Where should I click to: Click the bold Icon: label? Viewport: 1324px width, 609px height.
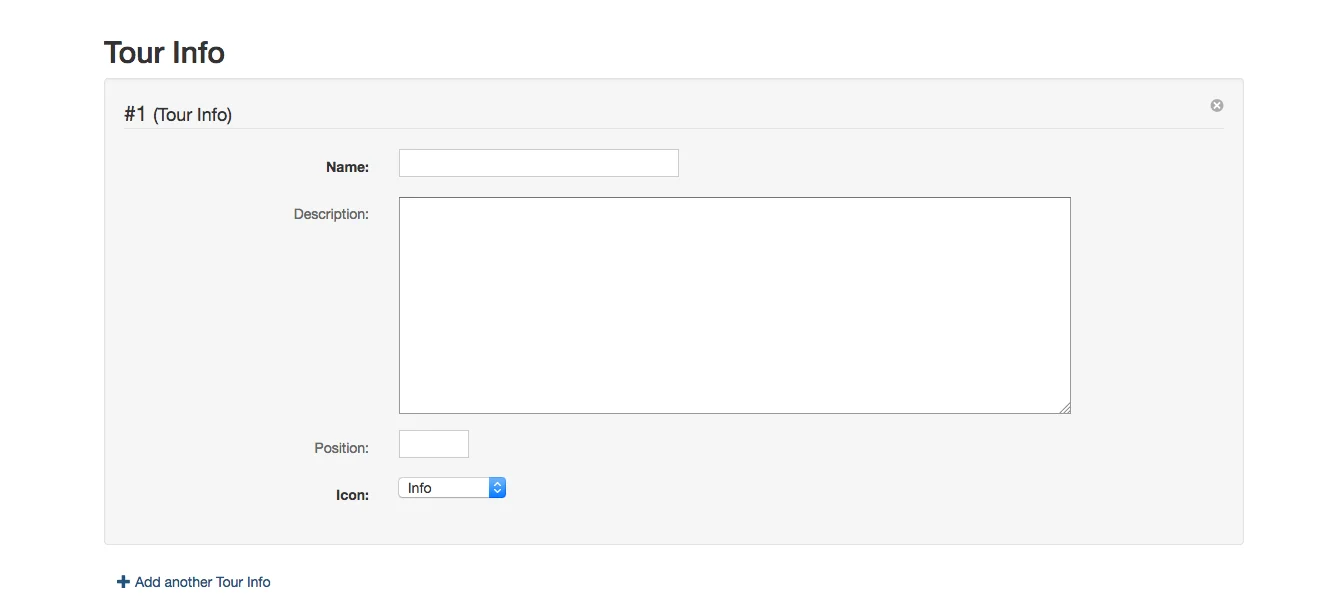352,495
